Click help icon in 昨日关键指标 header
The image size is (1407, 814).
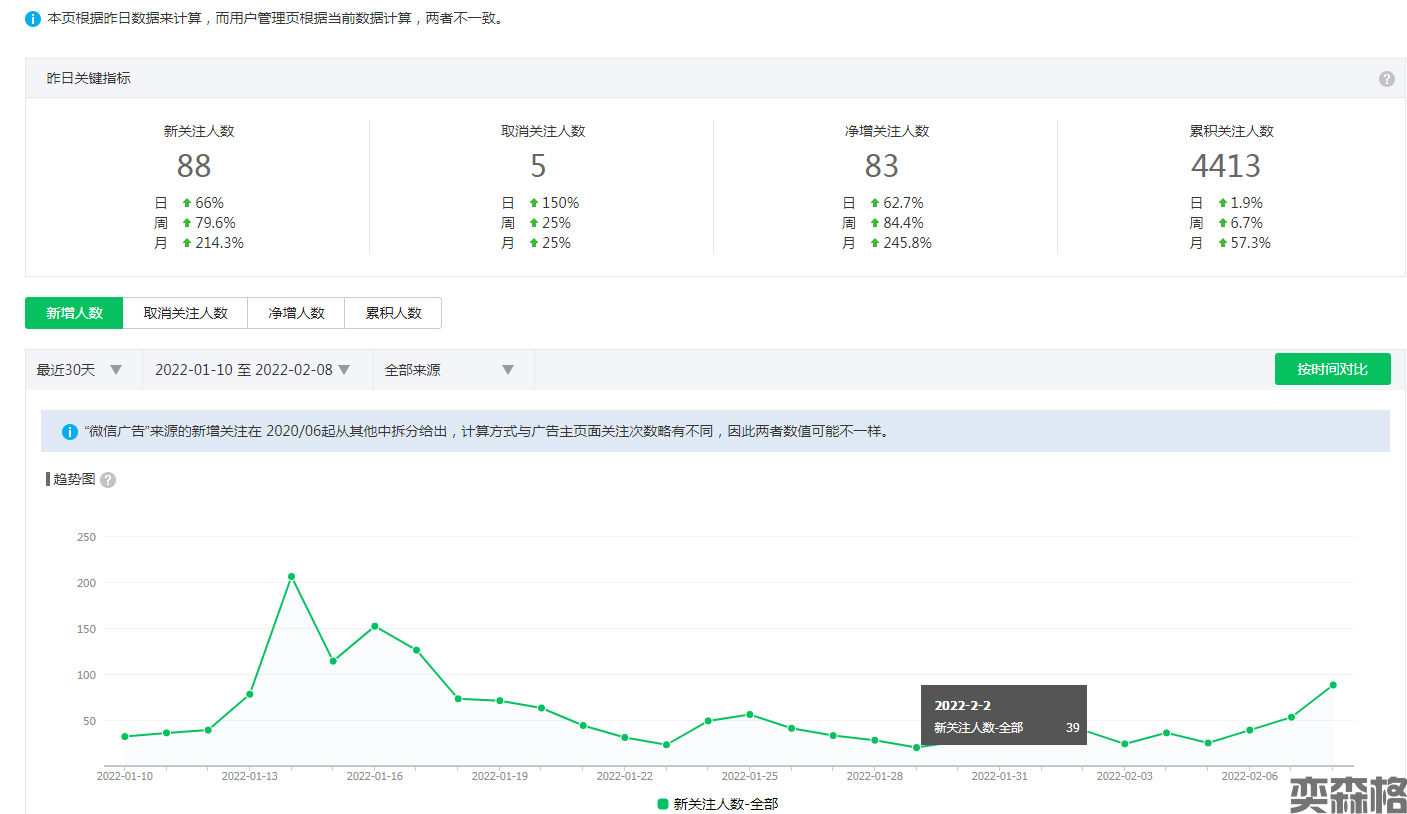click(1386, 79)
